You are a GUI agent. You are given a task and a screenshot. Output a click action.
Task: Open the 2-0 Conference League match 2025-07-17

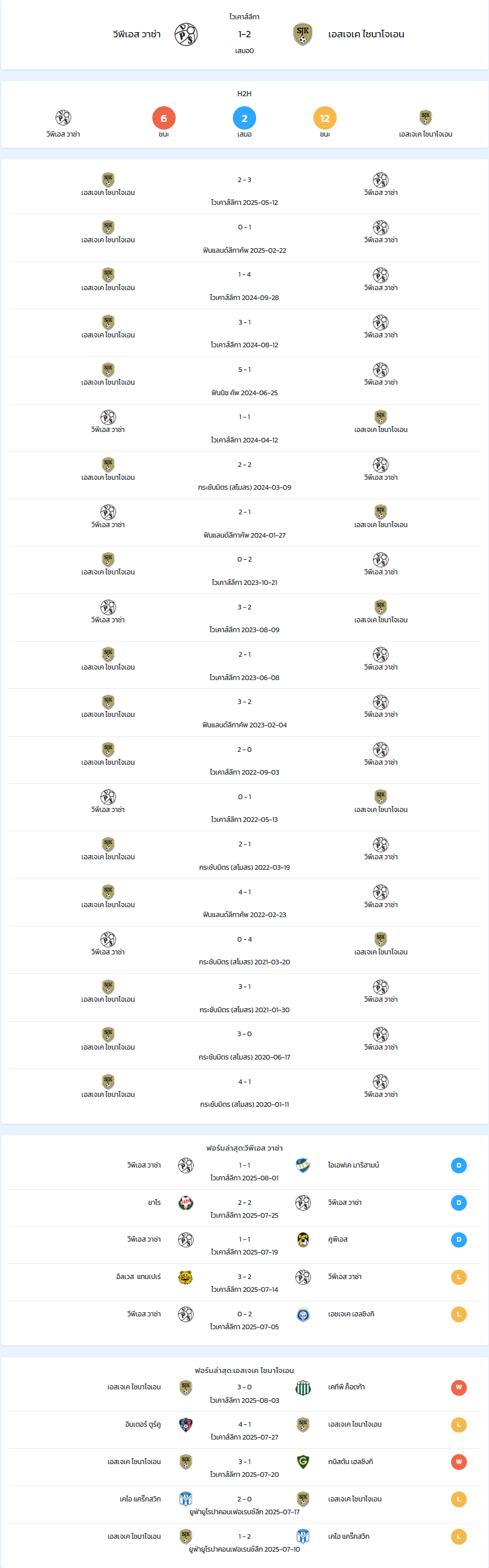(x=244, y=1505)
